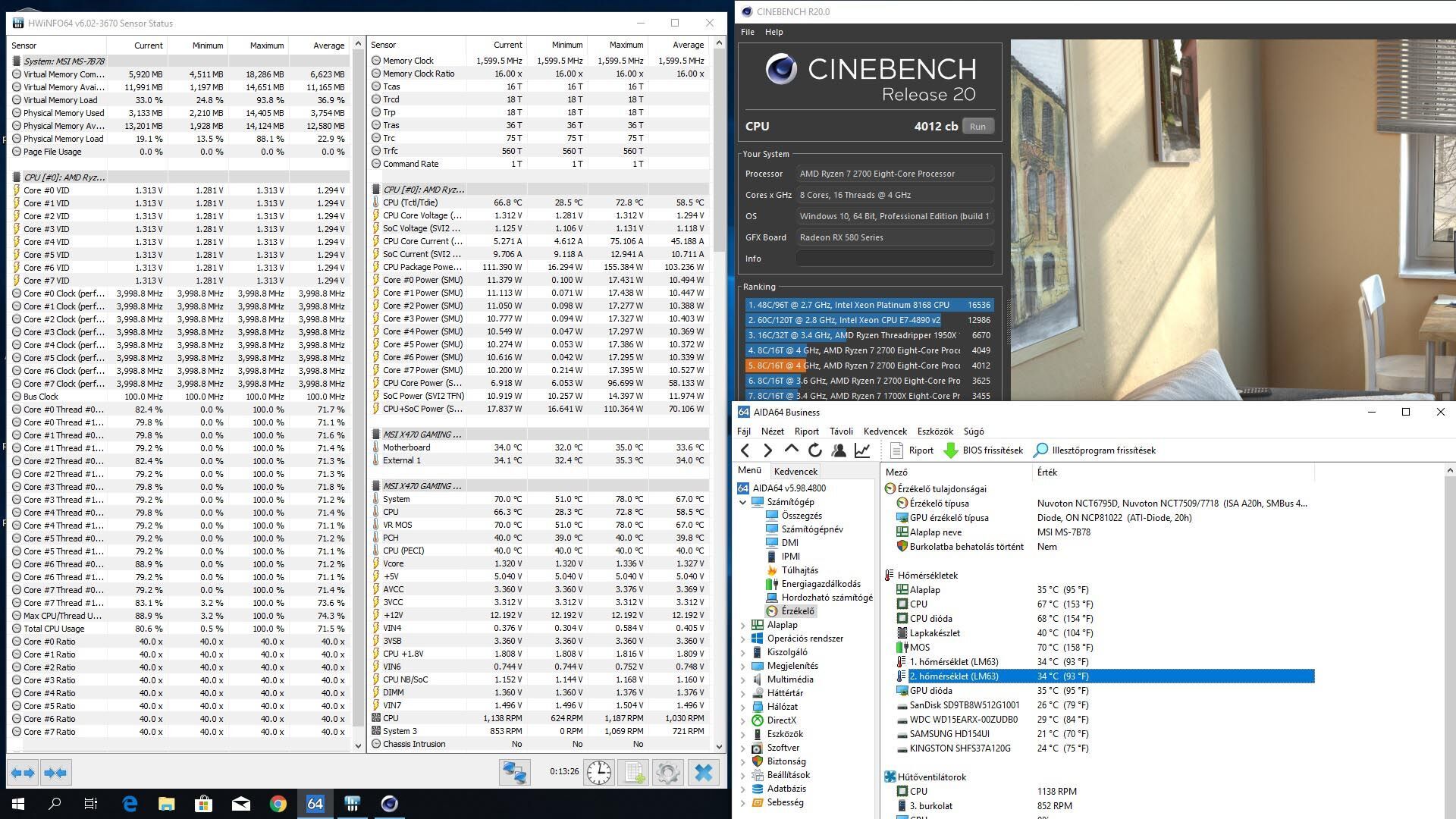
Task: Expand Biztonság tree node
Action: point(743,761)
